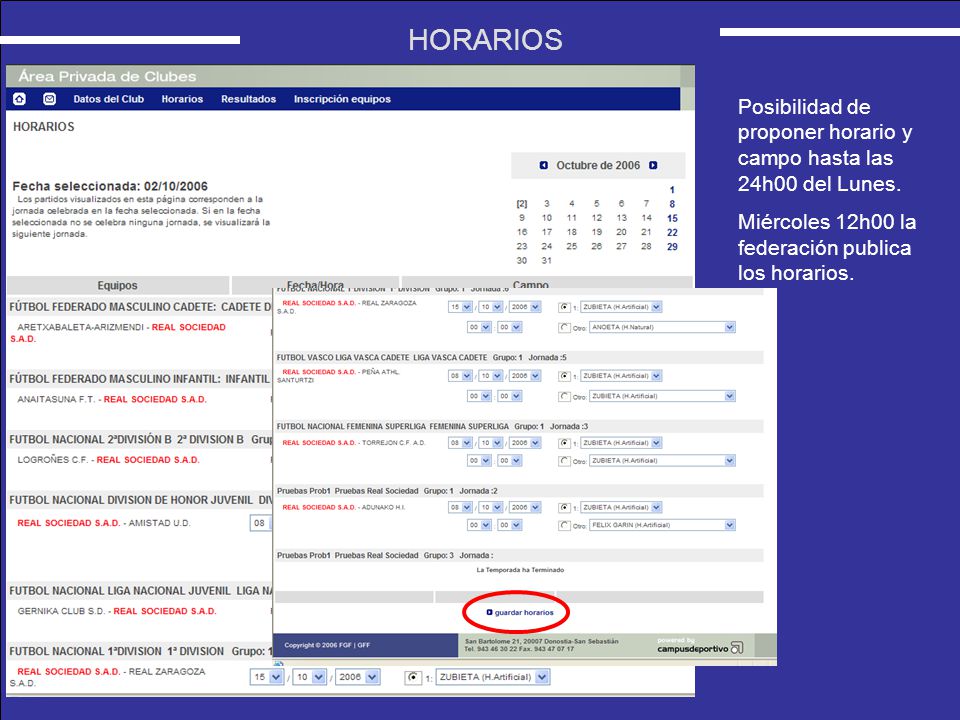960x720 pixels.
Task: Open primary ZUBIETA dropdown for Adunako H.I. match
Action: (621, 508)
